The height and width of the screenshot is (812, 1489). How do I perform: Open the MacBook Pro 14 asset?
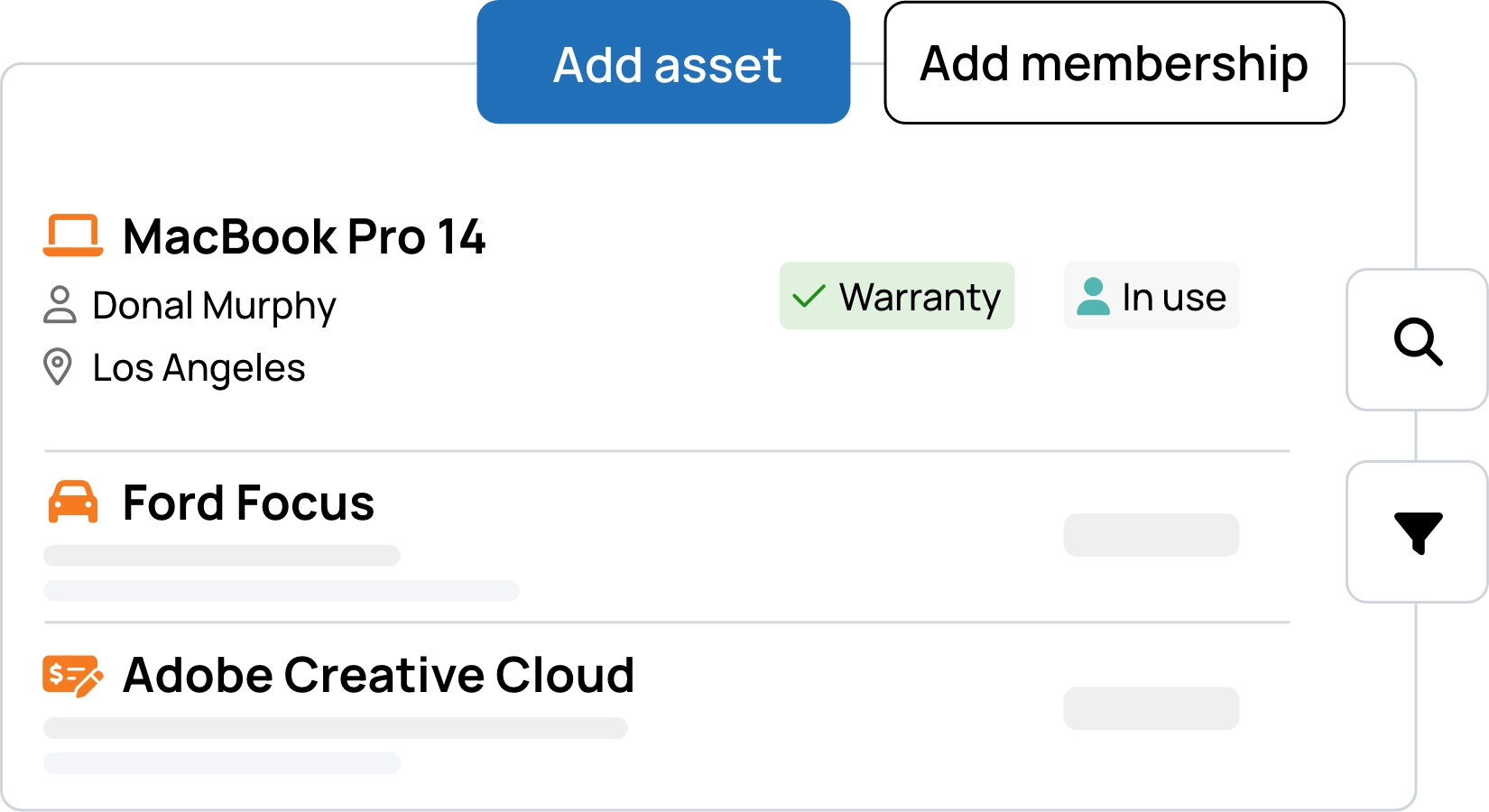click(x=304, y=236)
